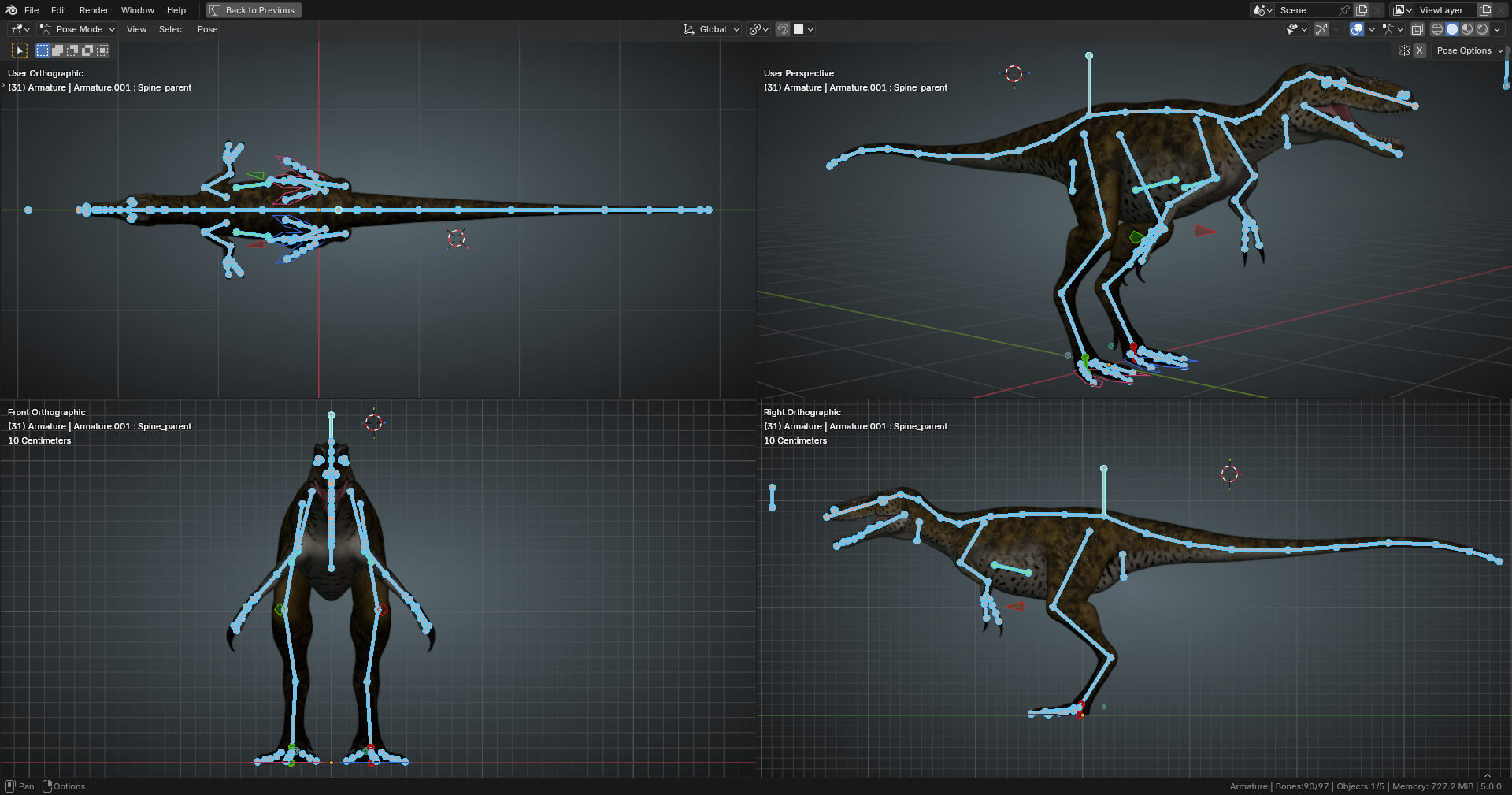Choose the Extend Selection mode icon
Screen dimensions: 1512x795
(x=57, y=50)
